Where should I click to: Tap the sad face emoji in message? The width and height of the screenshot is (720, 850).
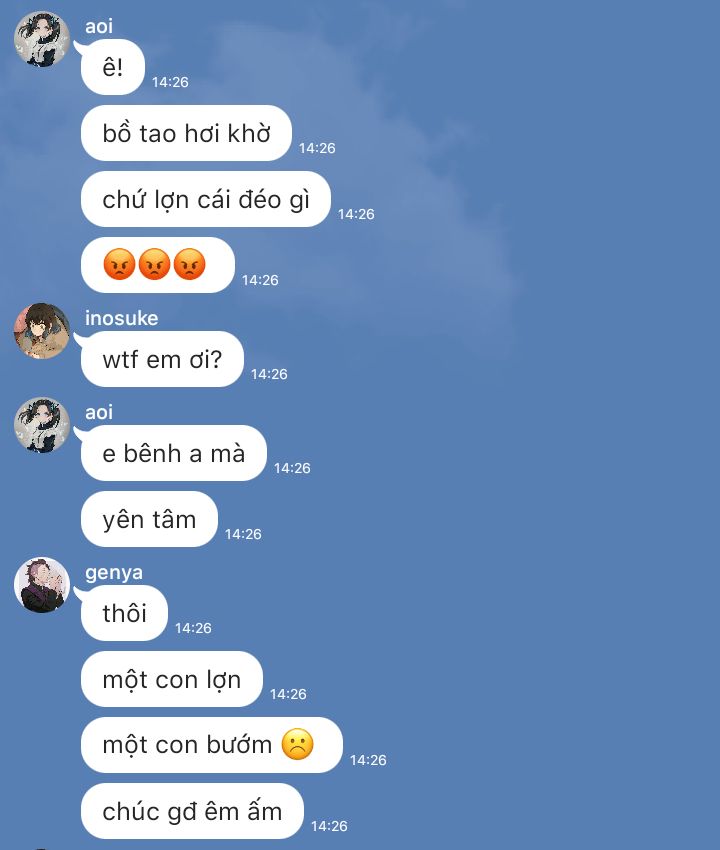(298, 744)
